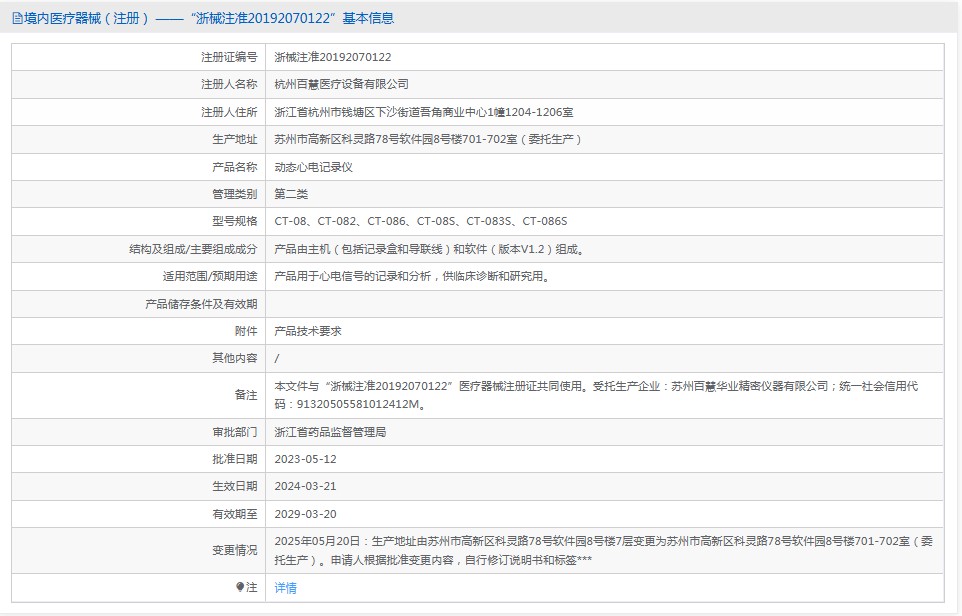The image size is (962, 616).
Task: Click approval department 浙江省药品监督管理局
Action: point(330,432)
